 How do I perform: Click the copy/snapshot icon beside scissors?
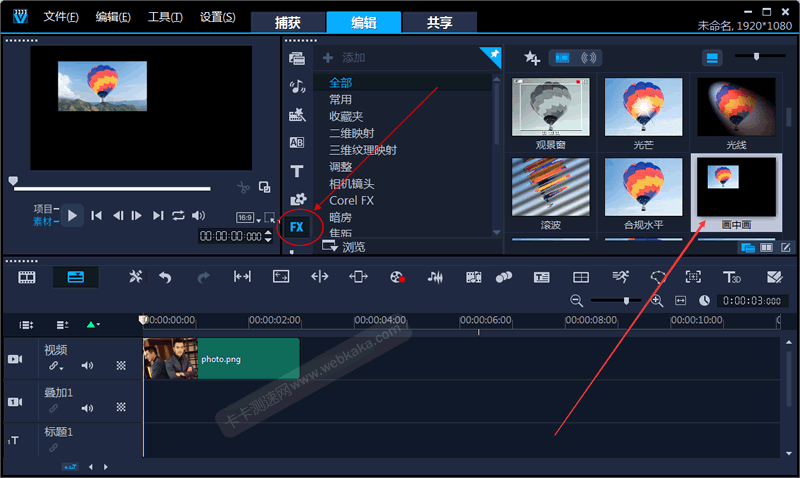click(x=264, y=187)
